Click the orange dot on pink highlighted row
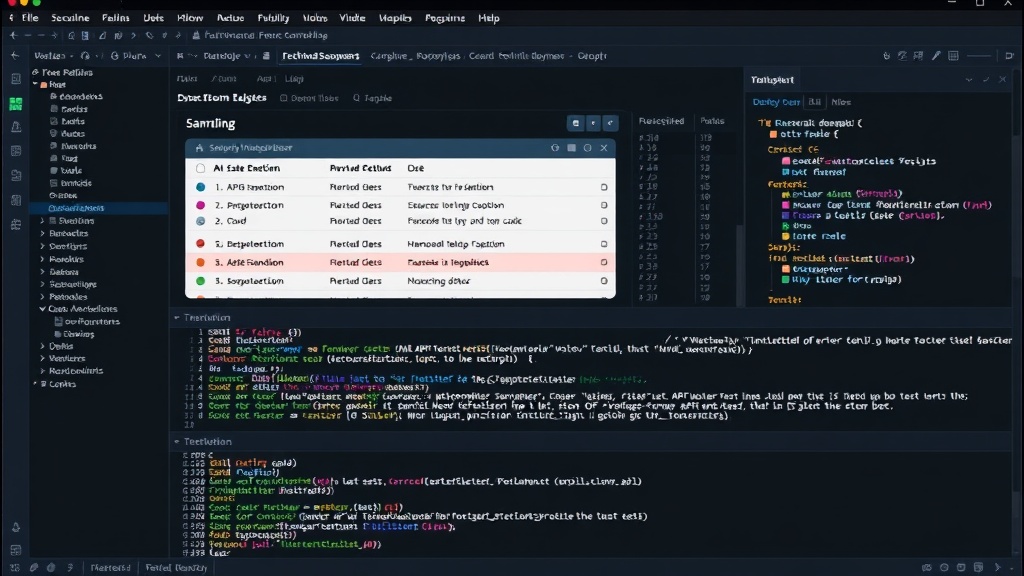 tap(200, 263)
